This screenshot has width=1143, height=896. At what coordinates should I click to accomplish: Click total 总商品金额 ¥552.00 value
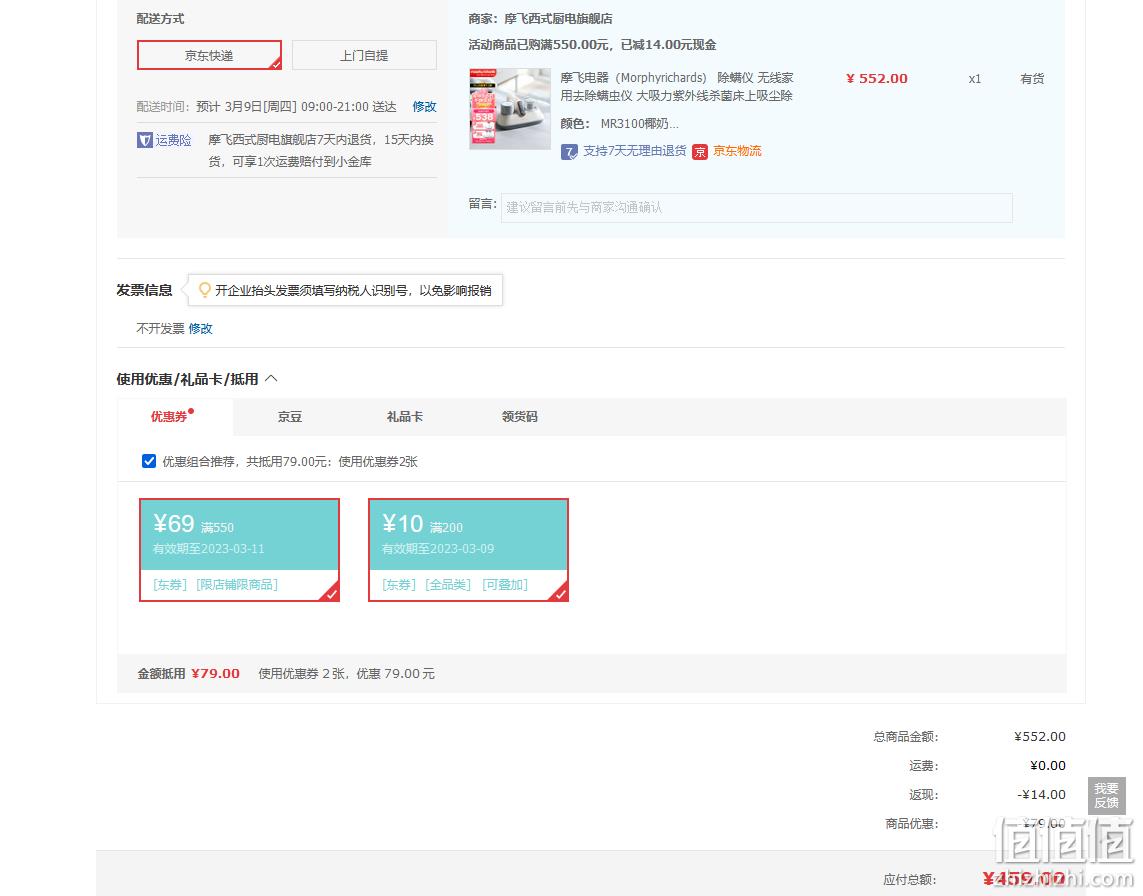point(1039,736)
